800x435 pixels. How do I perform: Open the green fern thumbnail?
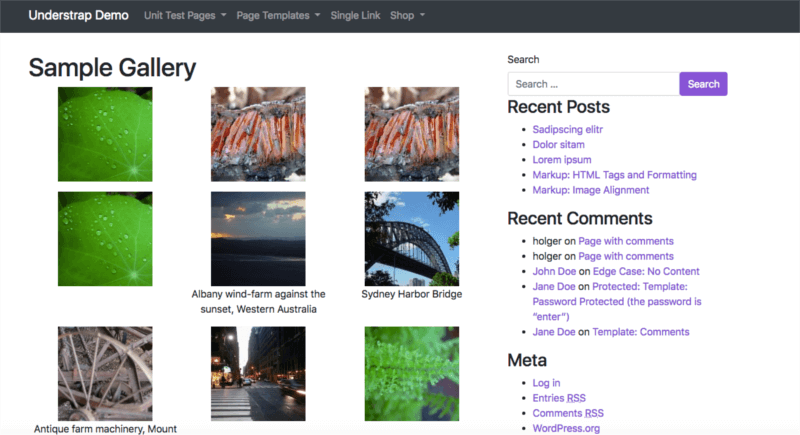[x=412, y=374]
